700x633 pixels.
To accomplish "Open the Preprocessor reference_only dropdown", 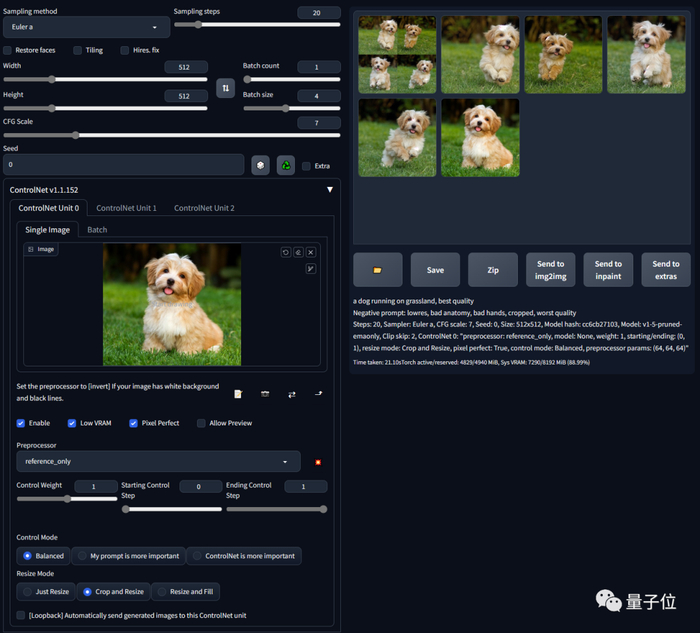I will (x=158, y=461).
